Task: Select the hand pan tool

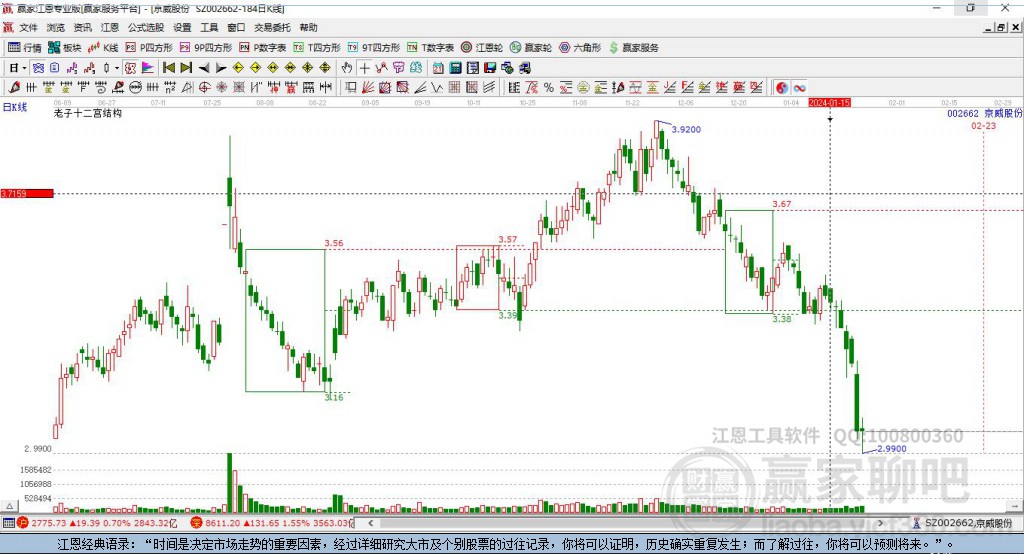Action: pos(347,68)
